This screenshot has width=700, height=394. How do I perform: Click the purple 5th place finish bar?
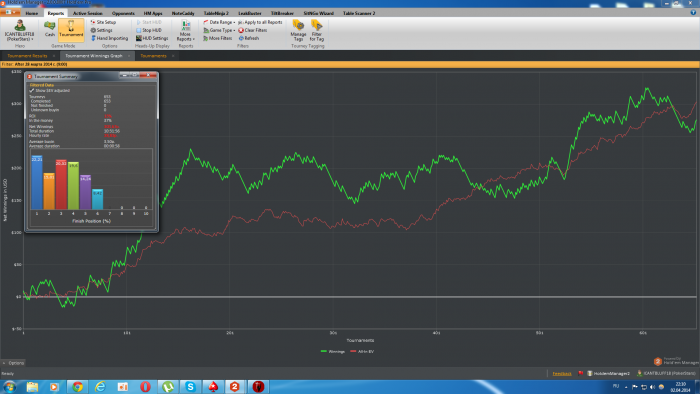click(85, 192)
